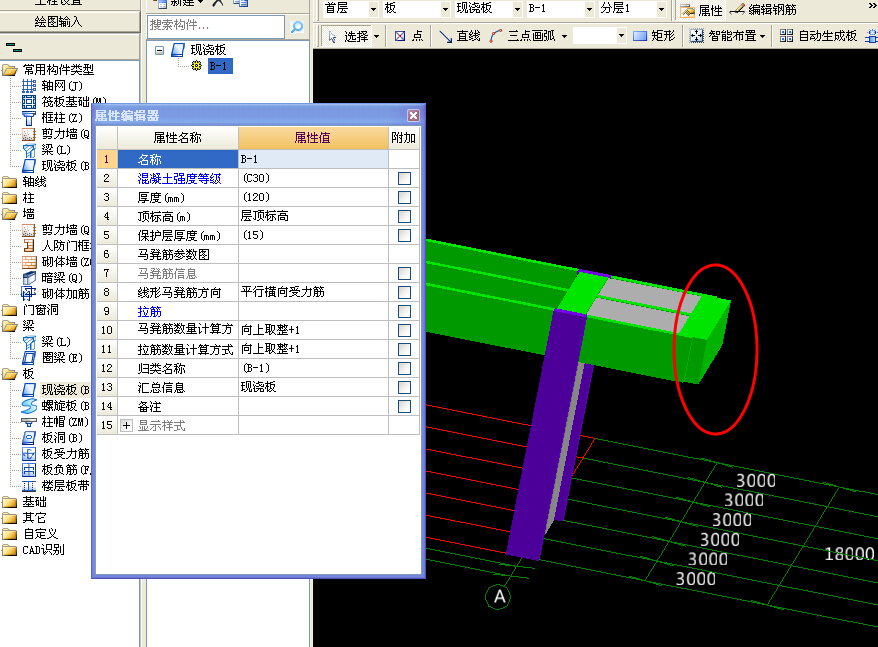Open the CAD识别 folder
The width and height of the screenshot is (878, 647).
click(x=34, y=550)
